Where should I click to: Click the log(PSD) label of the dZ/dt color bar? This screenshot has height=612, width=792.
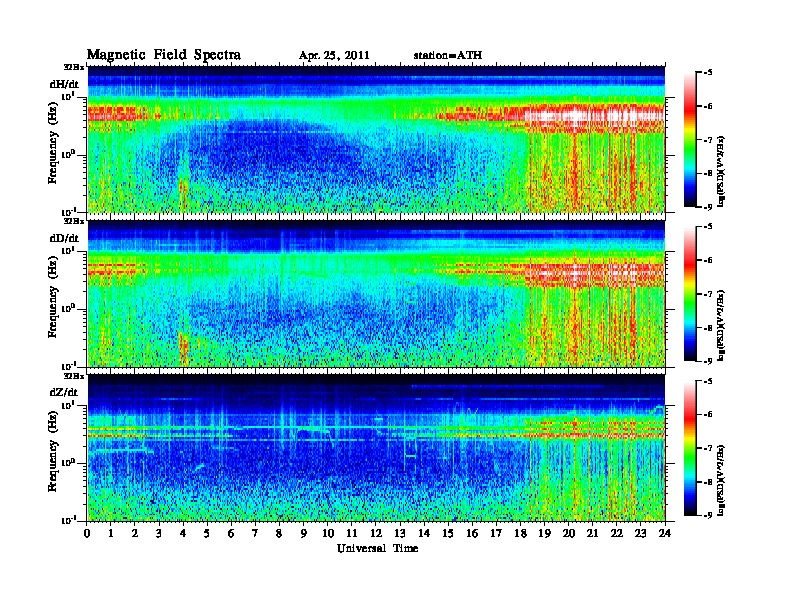tap(721, 480)
